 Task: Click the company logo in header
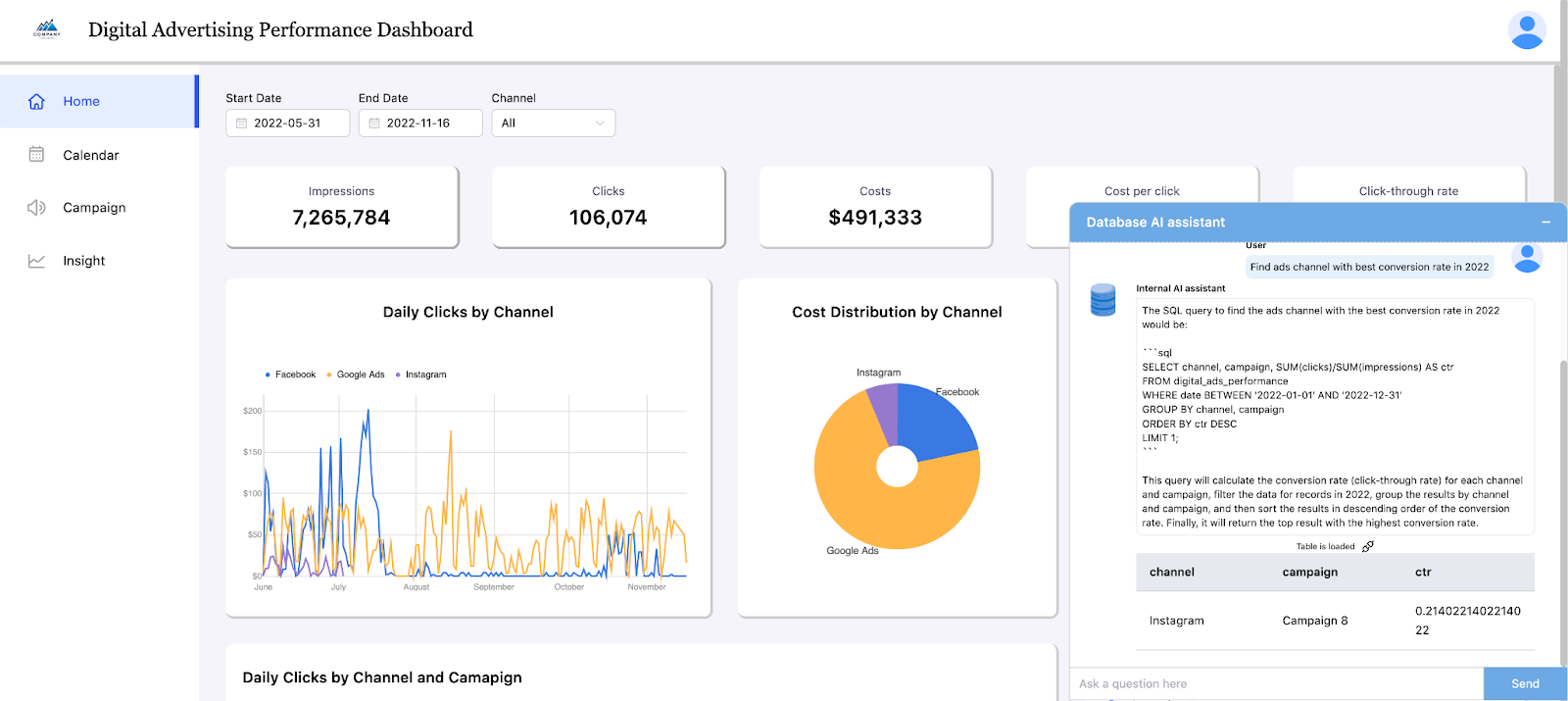tap(46, 28)
